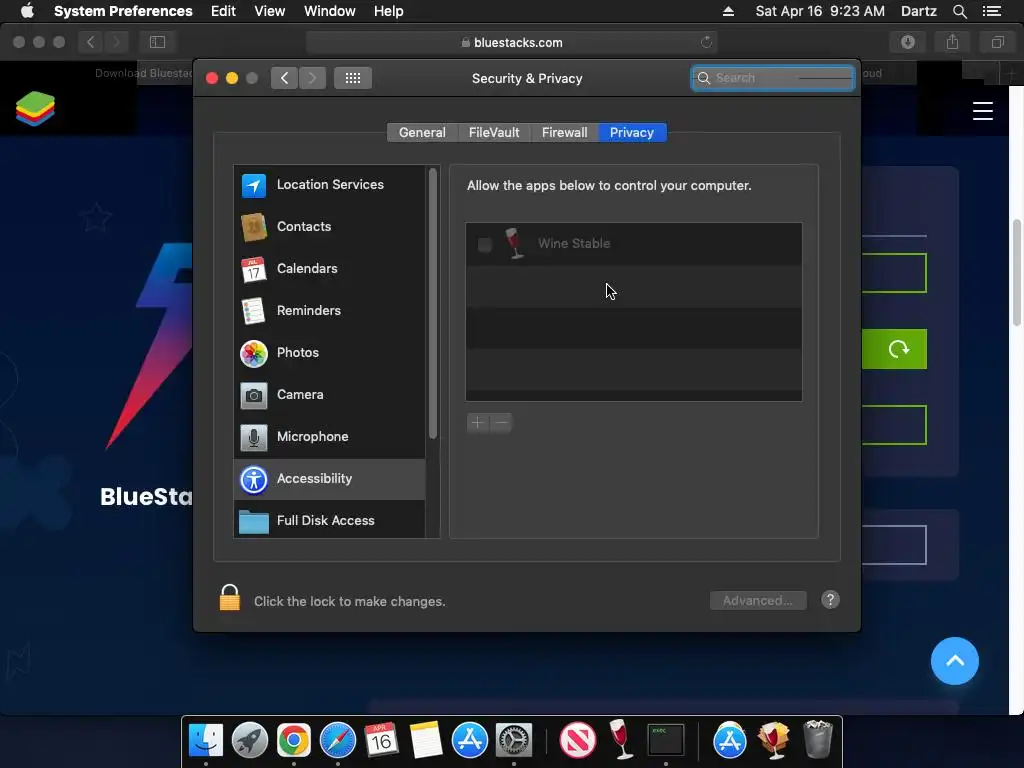Screen dimensions: 1024x768
Task: Show all preferences grid icon
Action: pyautogui.click(x=353, y=78)
